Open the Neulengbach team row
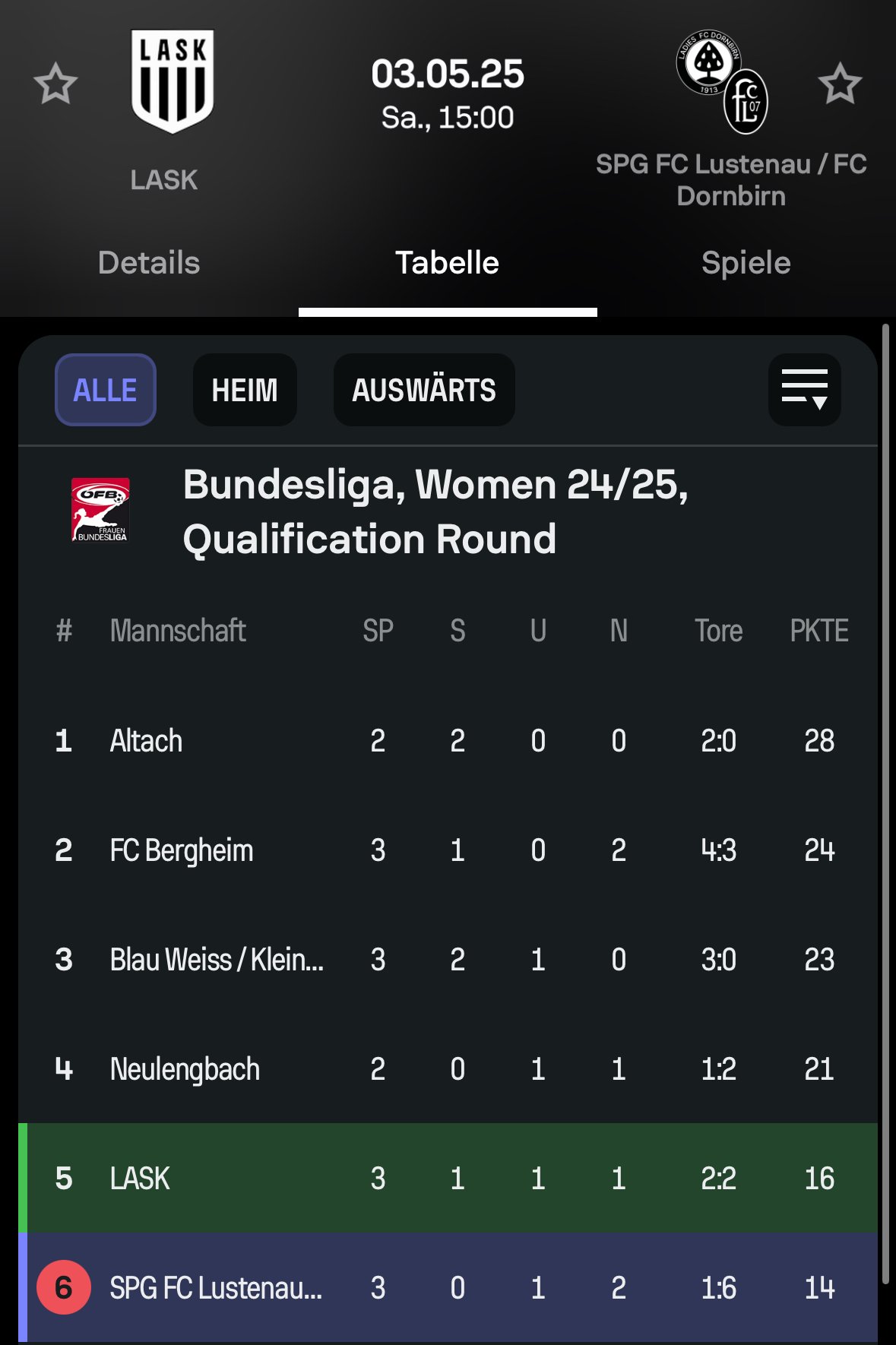 pyautogui.click(x=448, y=1068)
